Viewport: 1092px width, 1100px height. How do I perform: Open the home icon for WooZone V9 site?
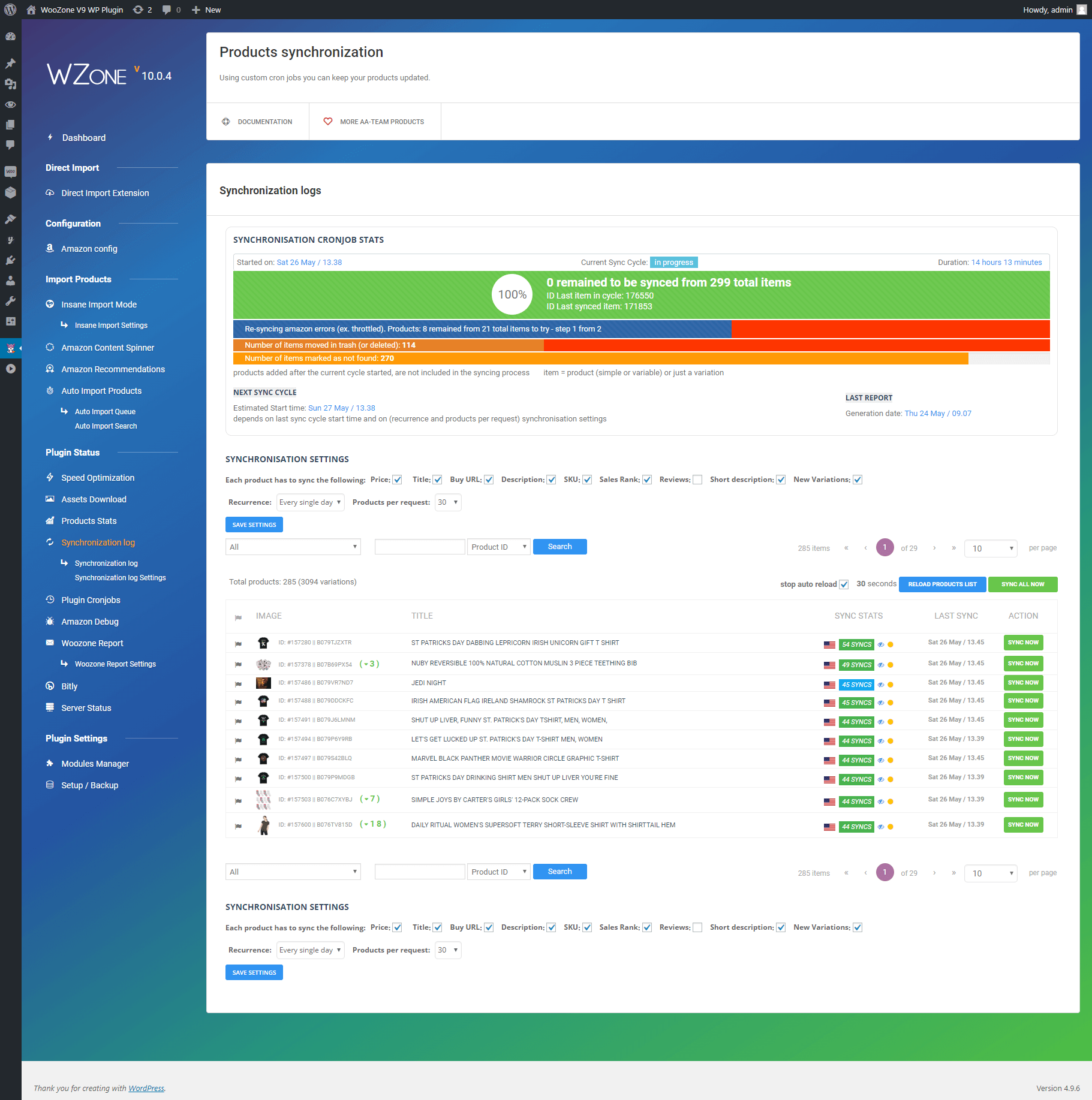click(31, 10)
